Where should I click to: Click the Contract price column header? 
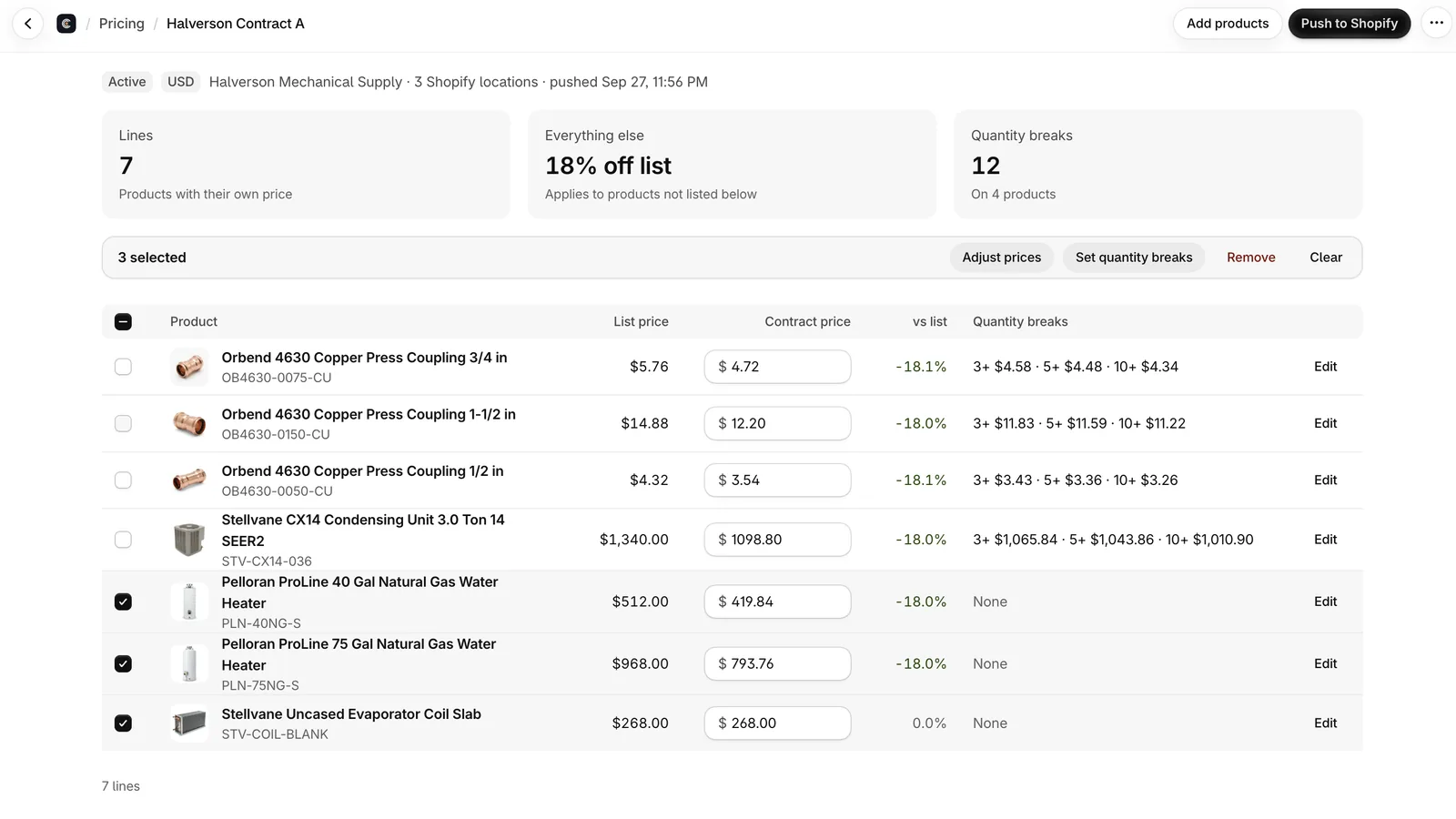point(807,321)
